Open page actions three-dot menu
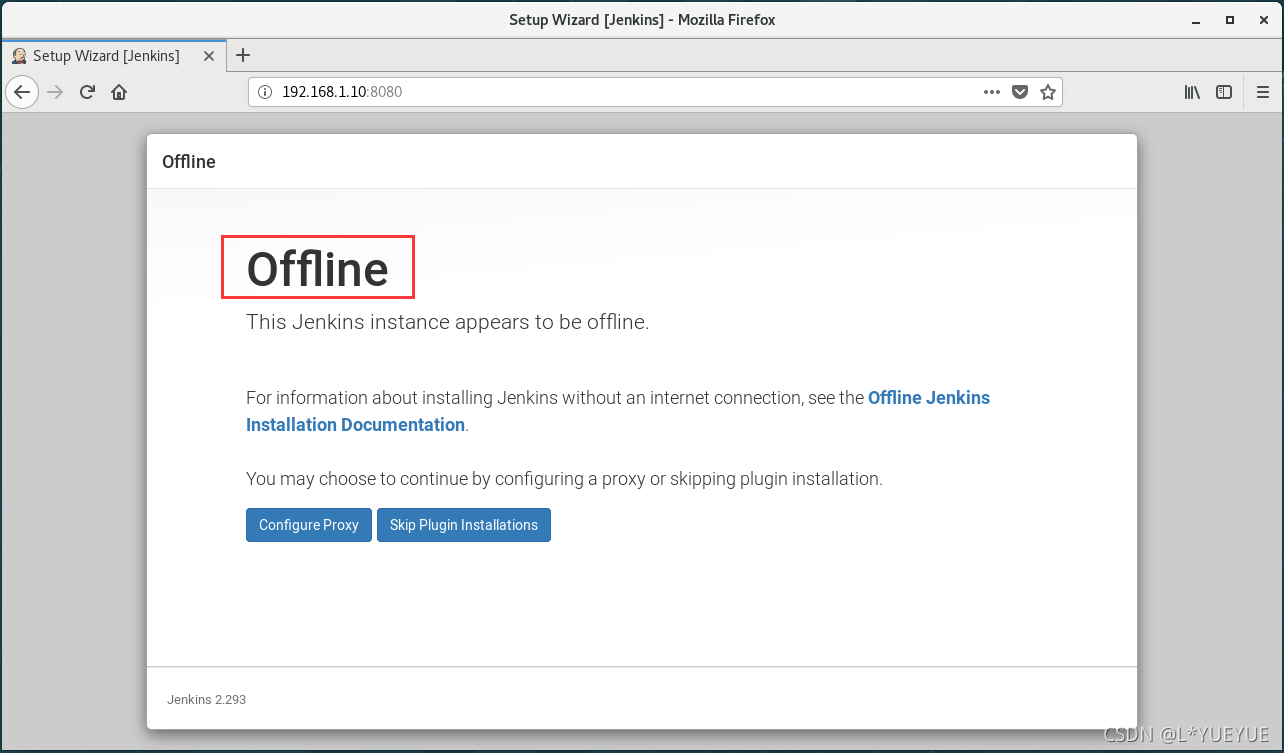 tap(992, 92)
